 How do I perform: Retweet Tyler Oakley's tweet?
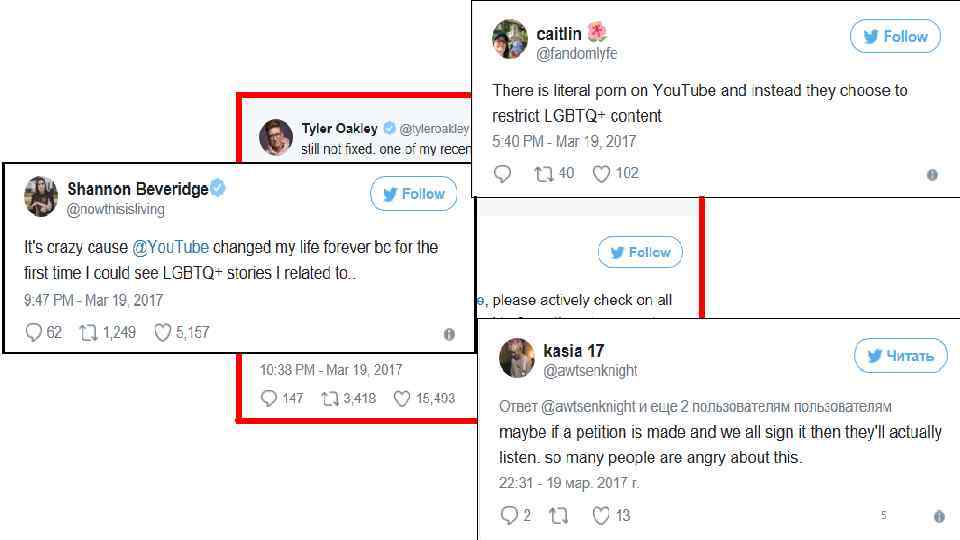click(330, 399)
